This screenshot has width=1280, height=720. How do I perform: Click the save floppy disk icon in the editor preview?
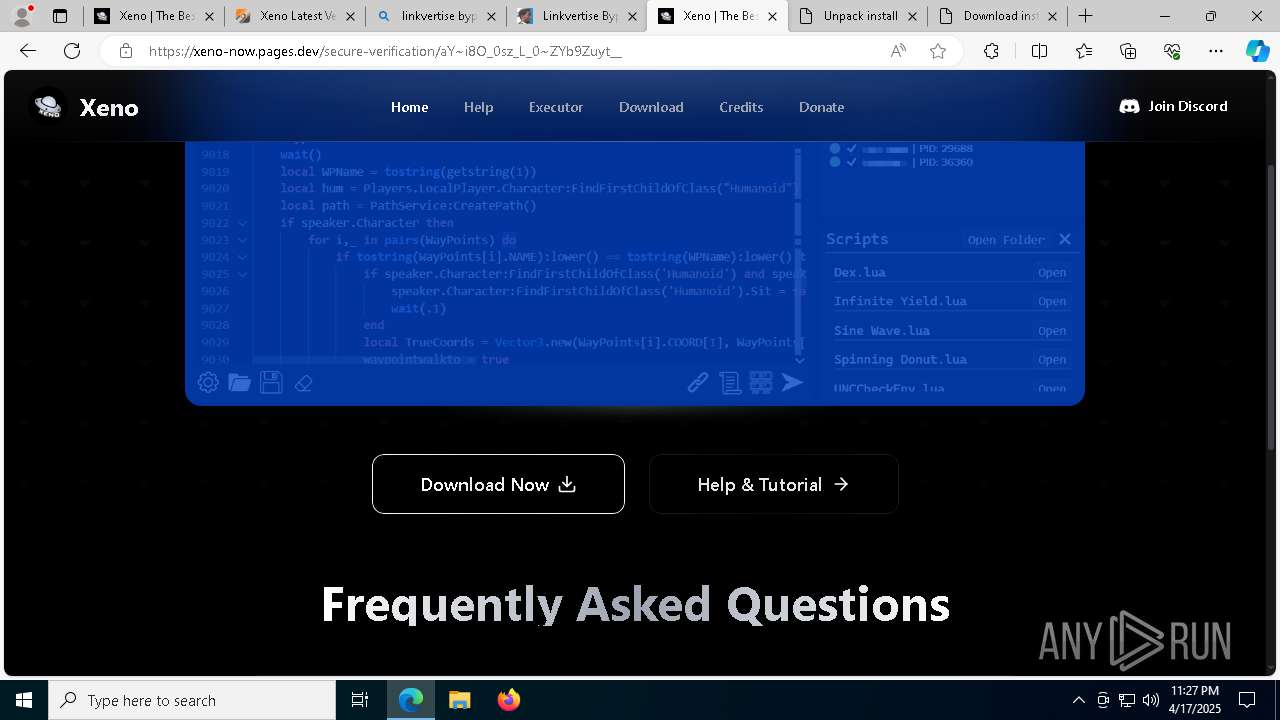(271, 382)
